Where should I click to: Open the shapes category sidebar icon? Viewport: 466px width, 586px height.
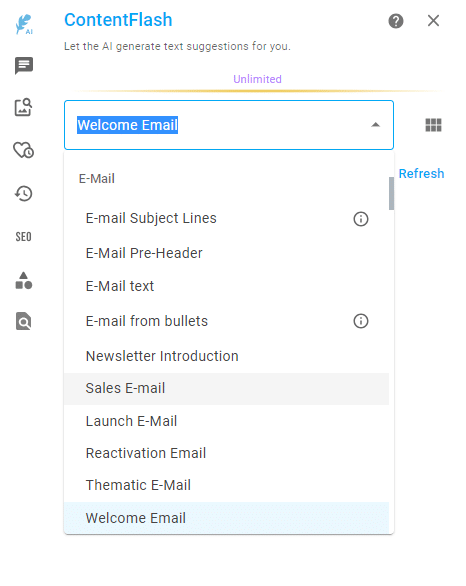(24, 280)
